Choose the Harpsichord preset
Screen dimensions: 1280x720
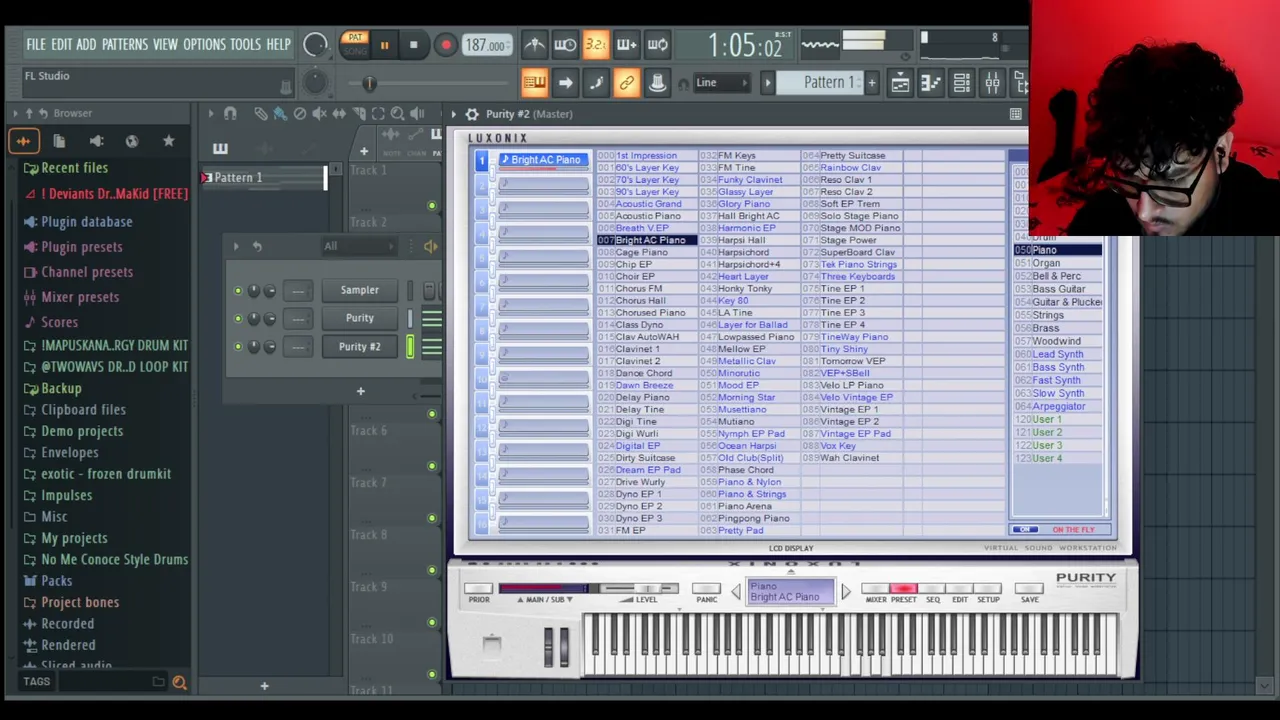pos(743,252)
